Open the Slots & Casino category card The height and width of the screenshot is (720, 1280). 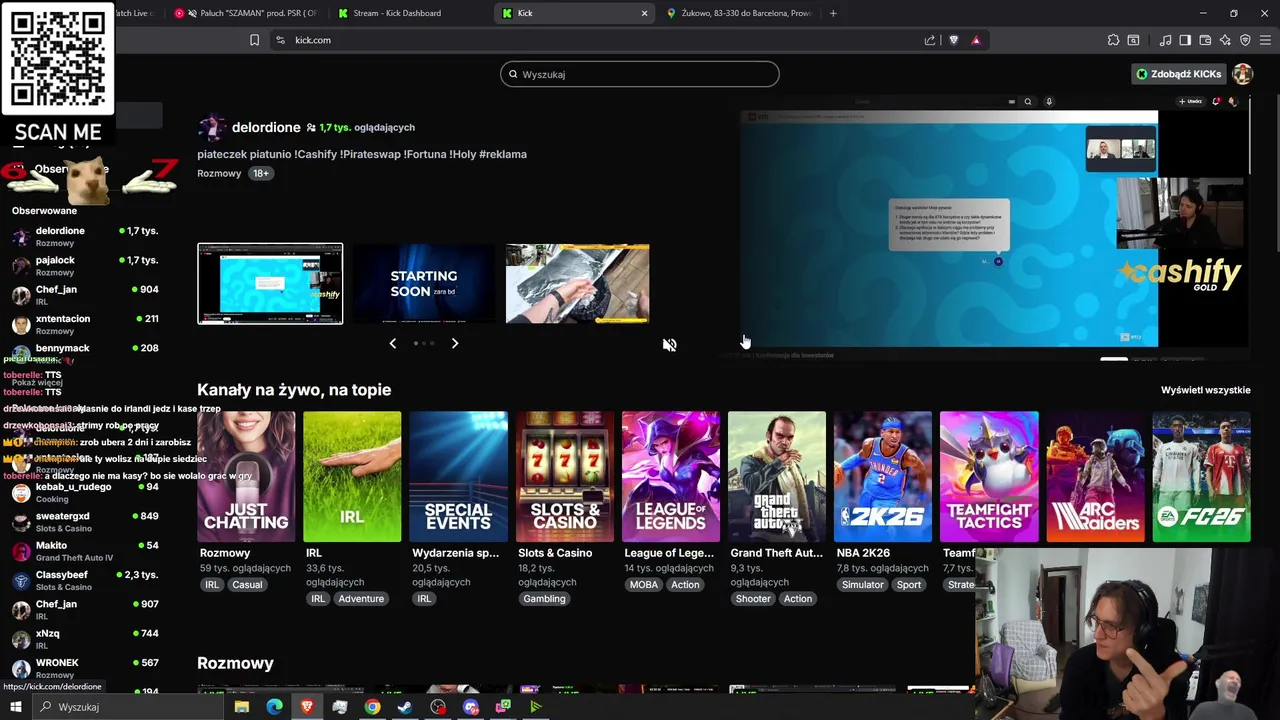tap(564, 477)
